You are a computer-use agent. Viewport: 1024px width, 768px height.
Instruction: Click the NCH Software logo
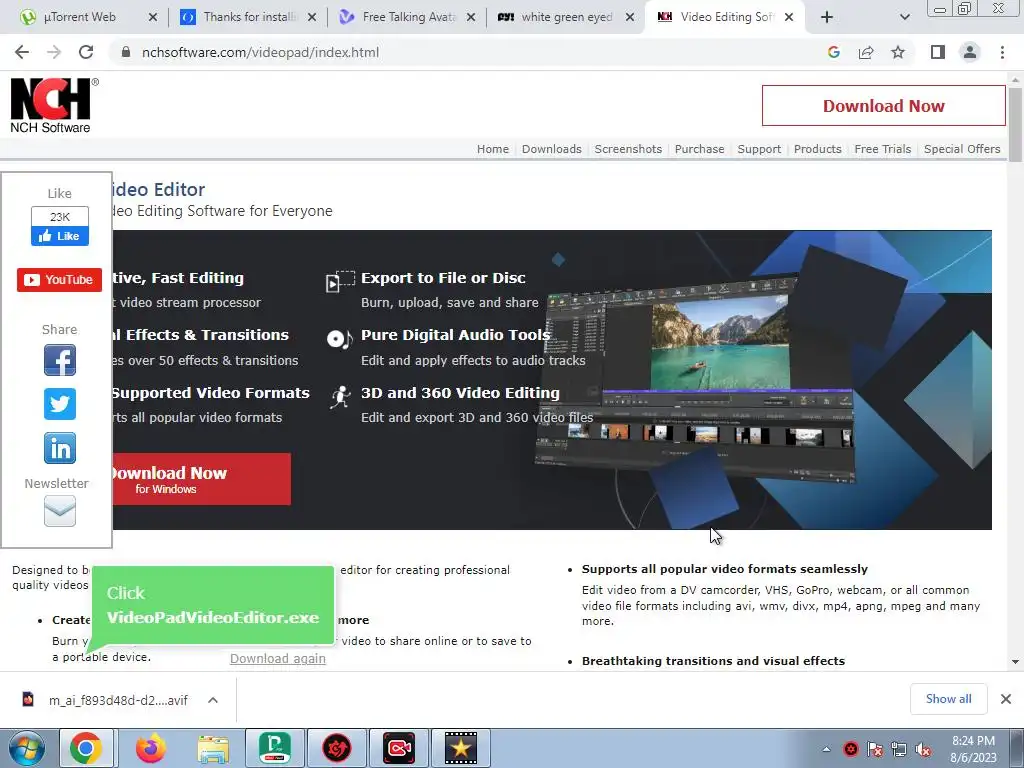pyautogui.click(x=54, y=105)
